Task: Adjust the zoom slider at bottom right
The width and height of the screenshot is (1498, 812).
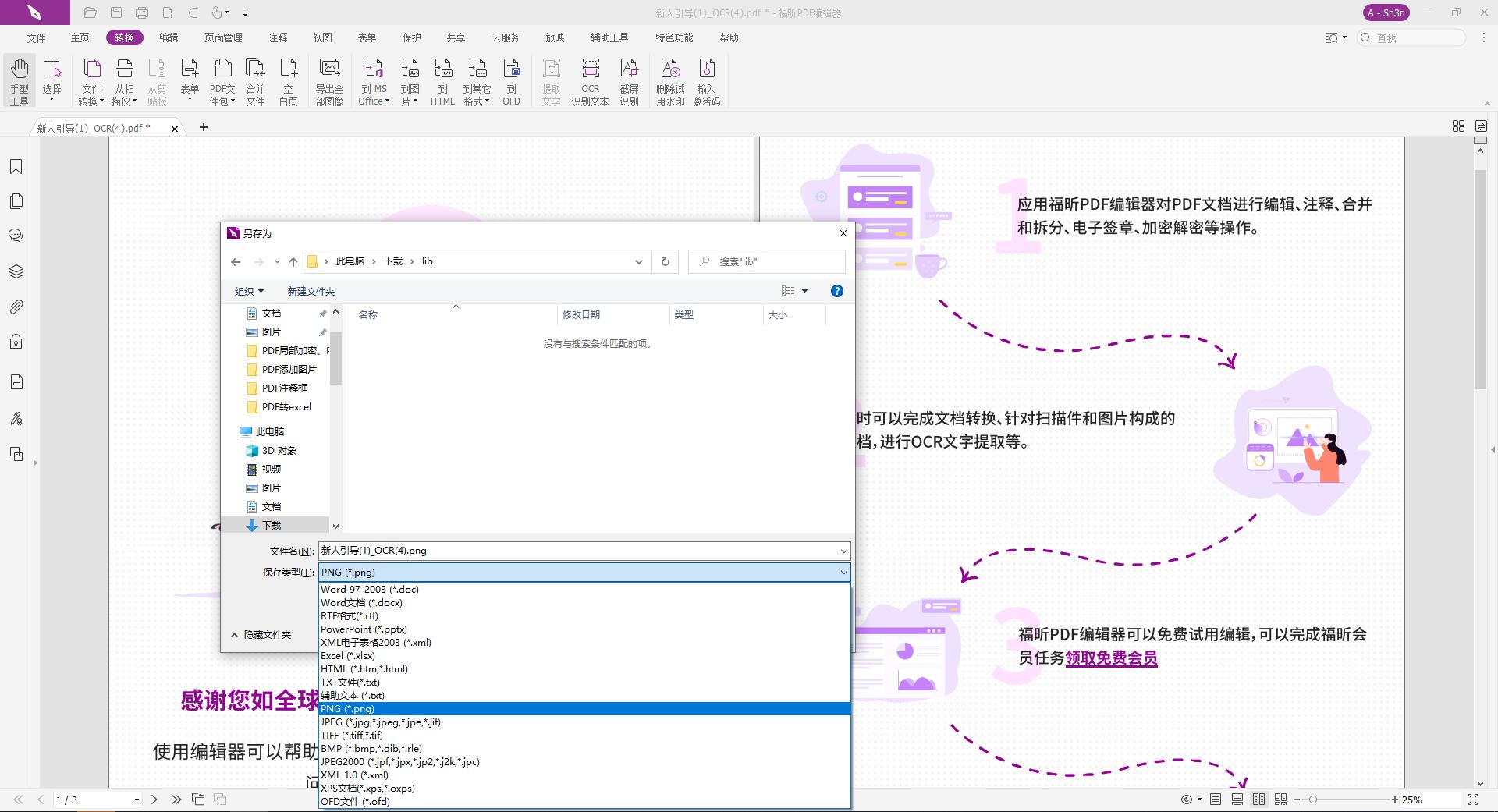Action: [x=1315, y=800]
